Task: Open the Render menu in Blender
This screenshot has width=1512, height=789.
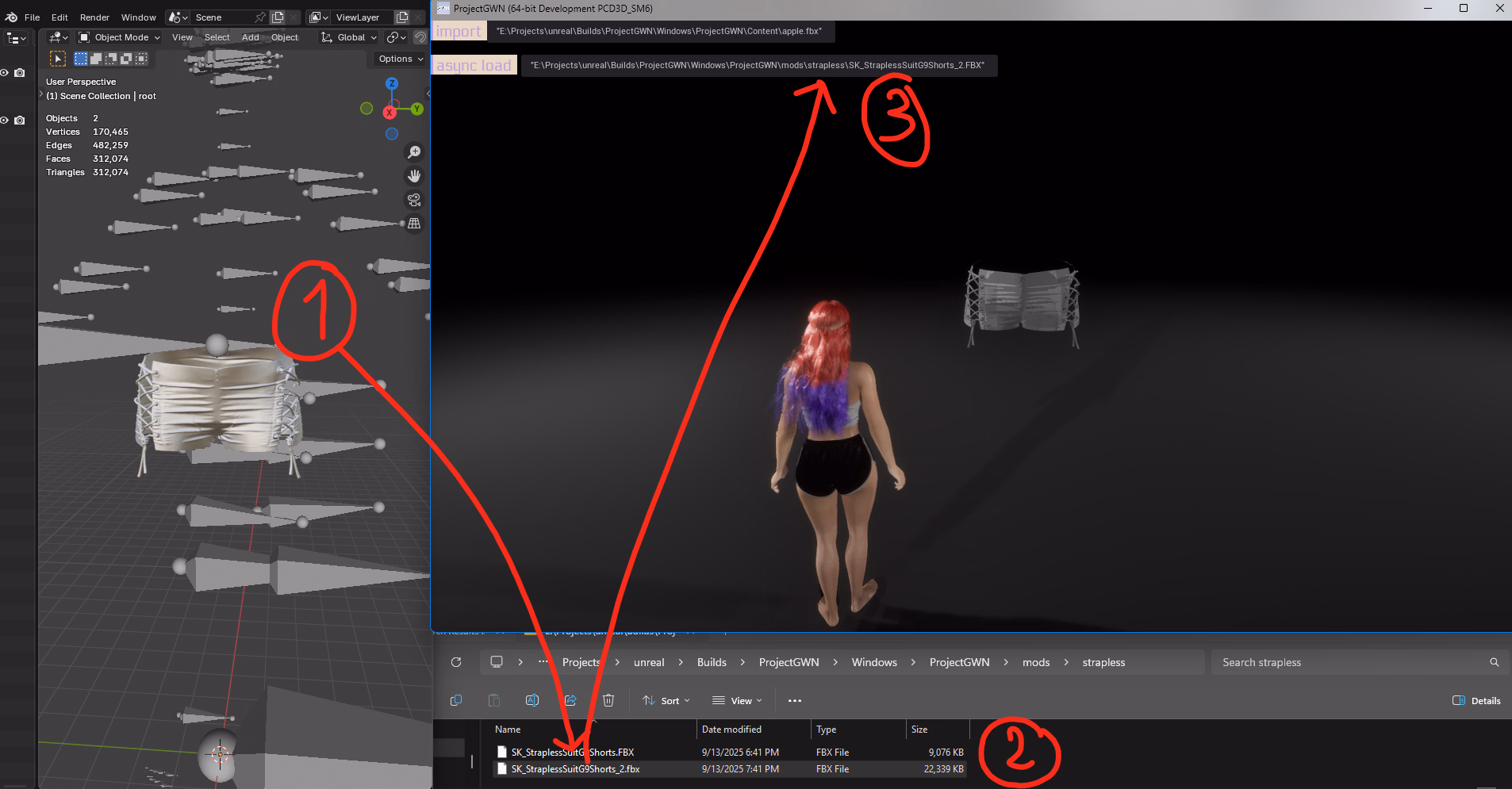Action: click(x=94, y=17)
